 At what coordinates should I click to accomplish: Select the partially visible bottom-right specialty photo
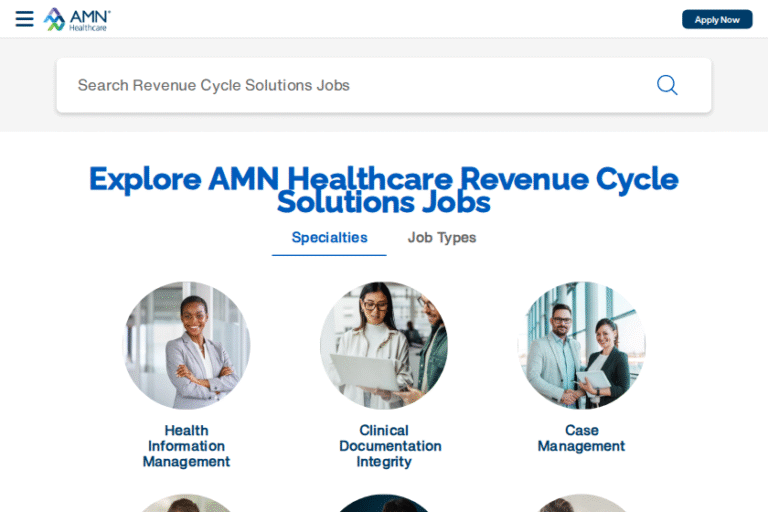pyautogui.click(x=581, y=503)
